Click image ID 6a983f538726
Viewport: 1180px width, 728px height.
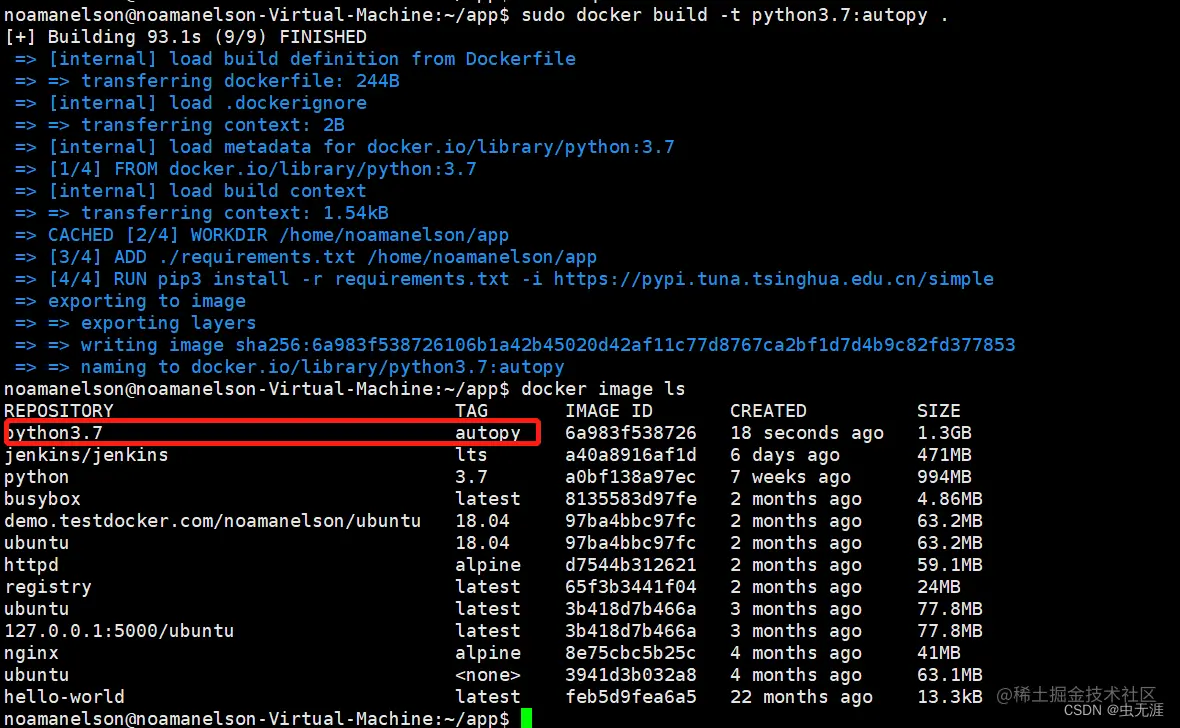coord(631,433)
